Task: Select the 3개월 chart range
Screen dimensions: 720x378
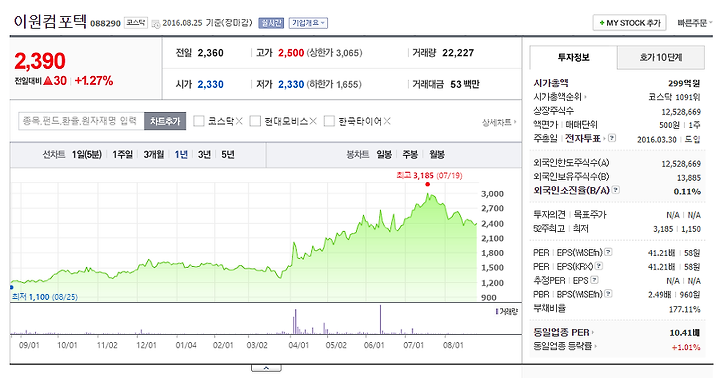Action: coord(154,155)
